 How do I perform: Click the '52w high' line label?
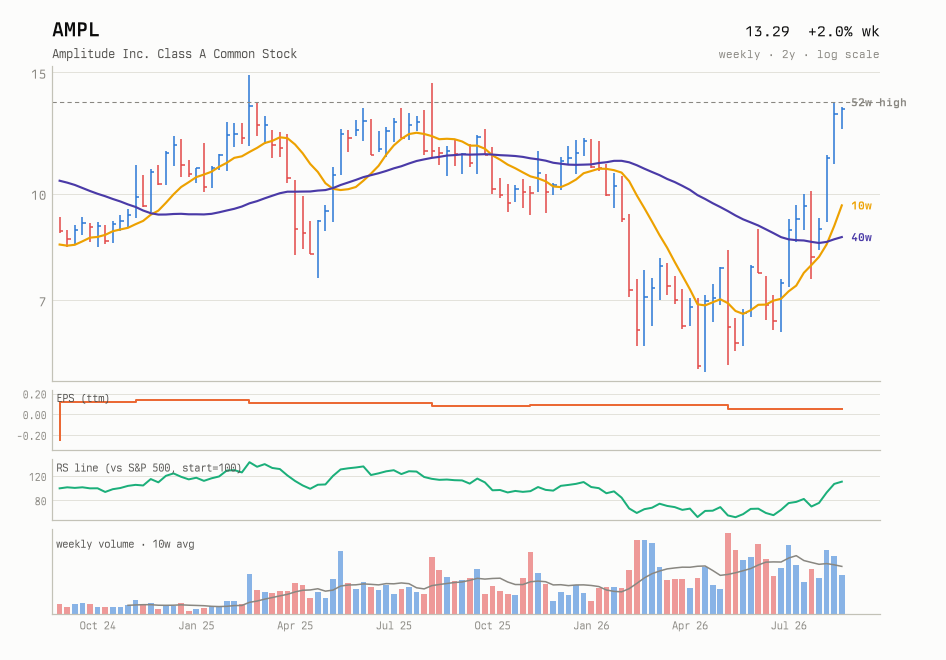point(878,103)
